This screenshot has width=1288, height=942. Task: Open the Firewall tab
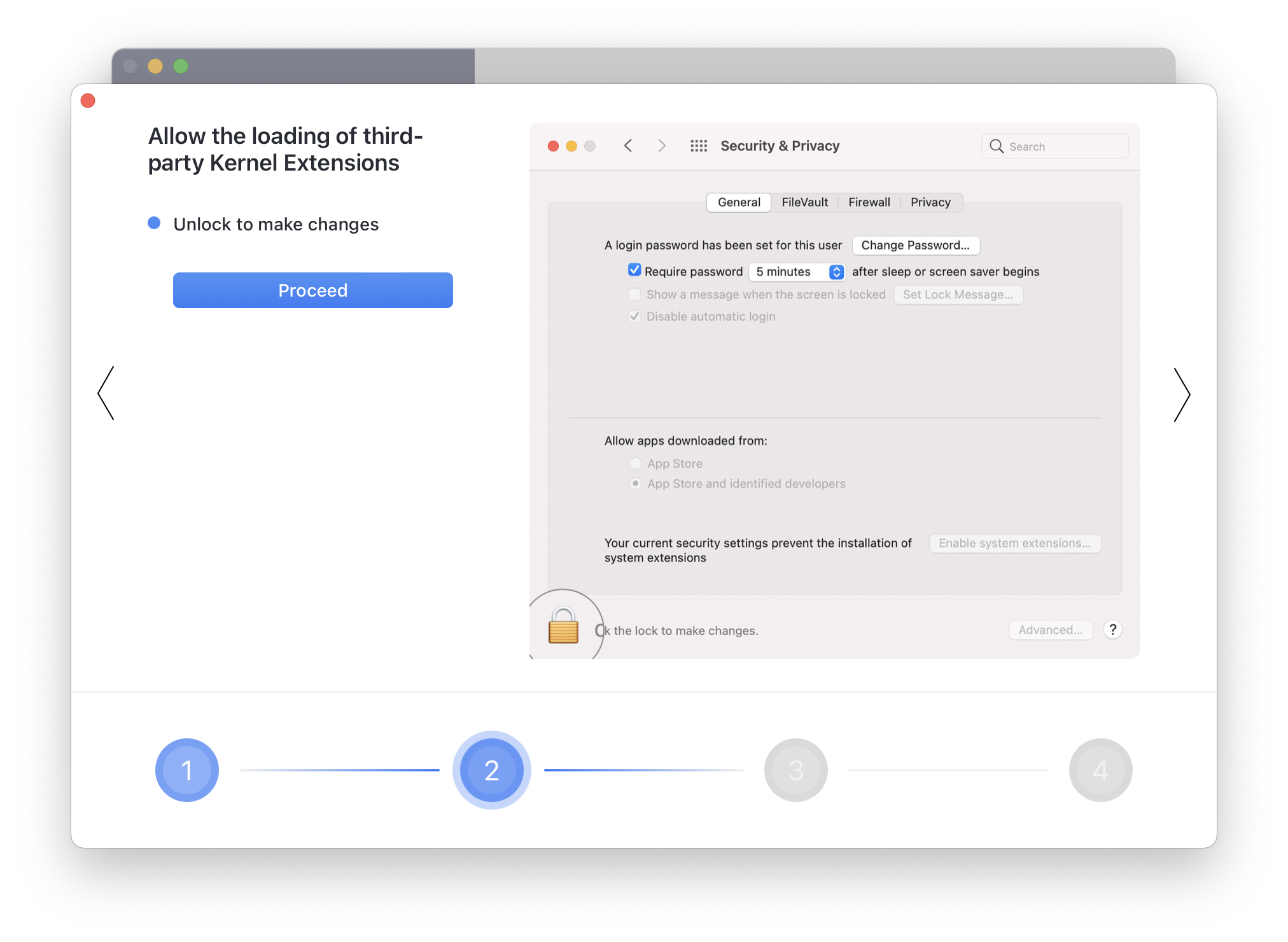pos(869,202)
